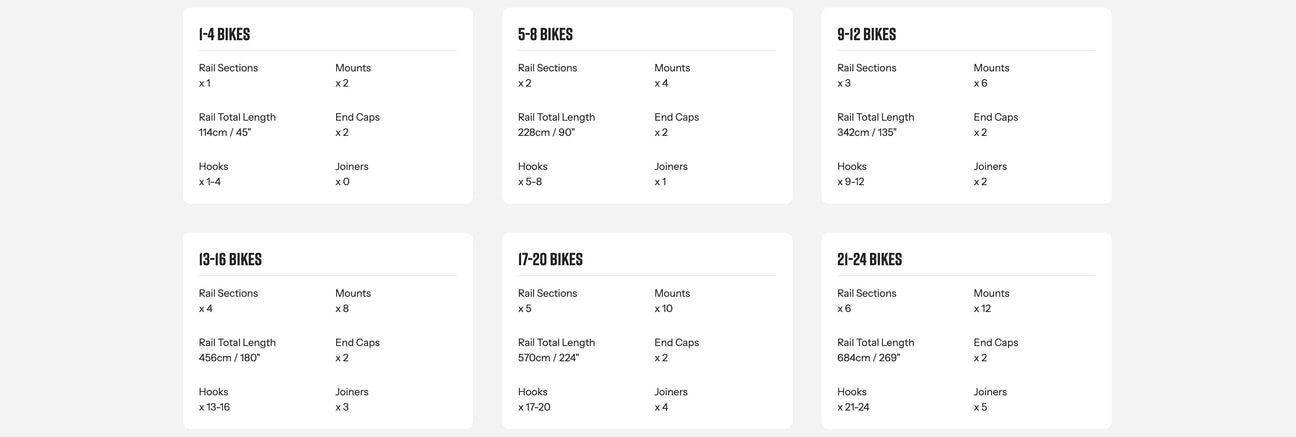Image resolution: width=1296 pixels, height=437 pixels.
Task: Click the 342cm / 135" rail length value
Action: pyautogui.click(x=866, y=132)
